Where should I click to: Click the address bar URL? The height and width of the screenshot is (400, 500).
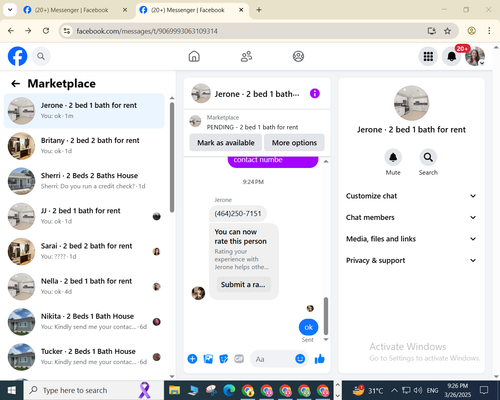147,31
